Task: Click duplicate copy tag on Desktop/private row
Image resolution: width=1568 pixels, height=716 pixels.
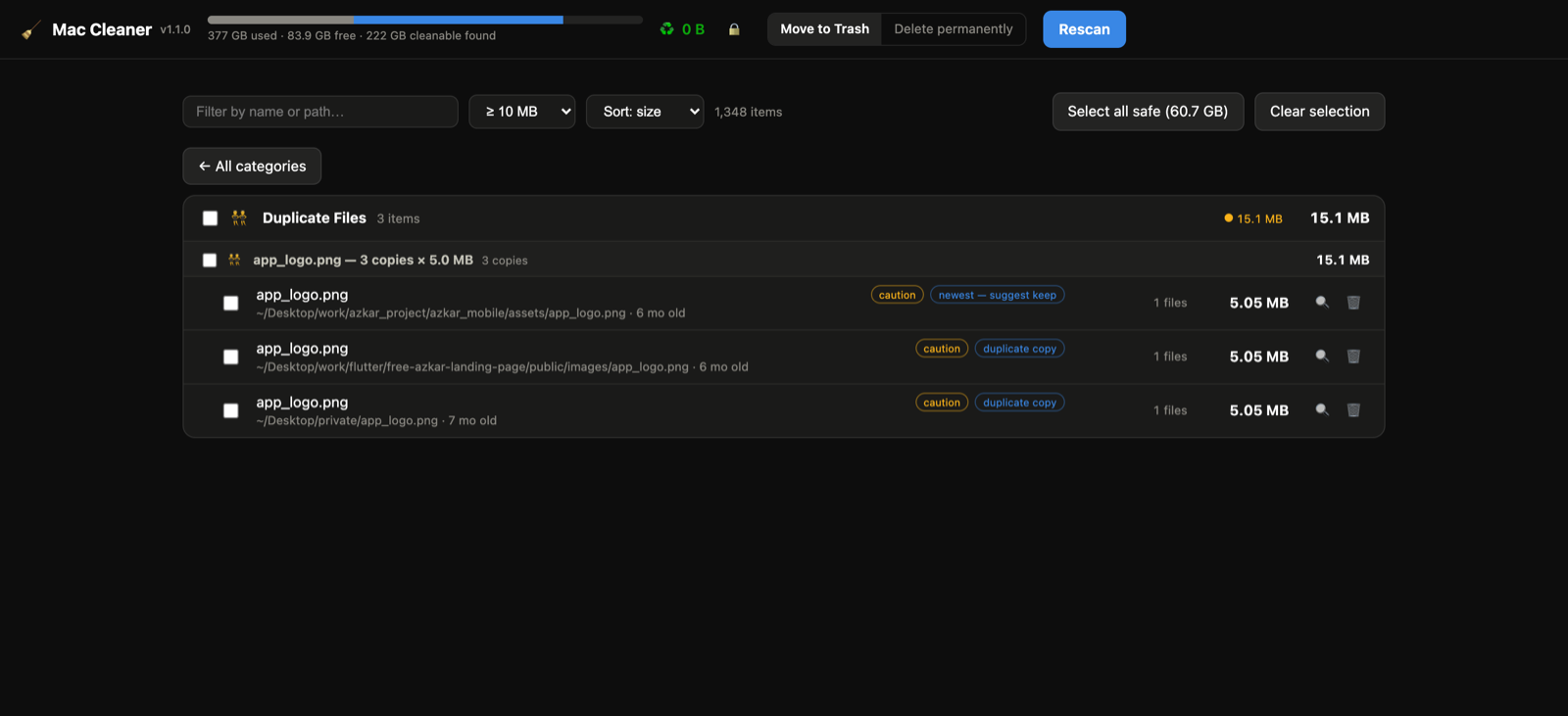Action: click(x=1019, y=403)
